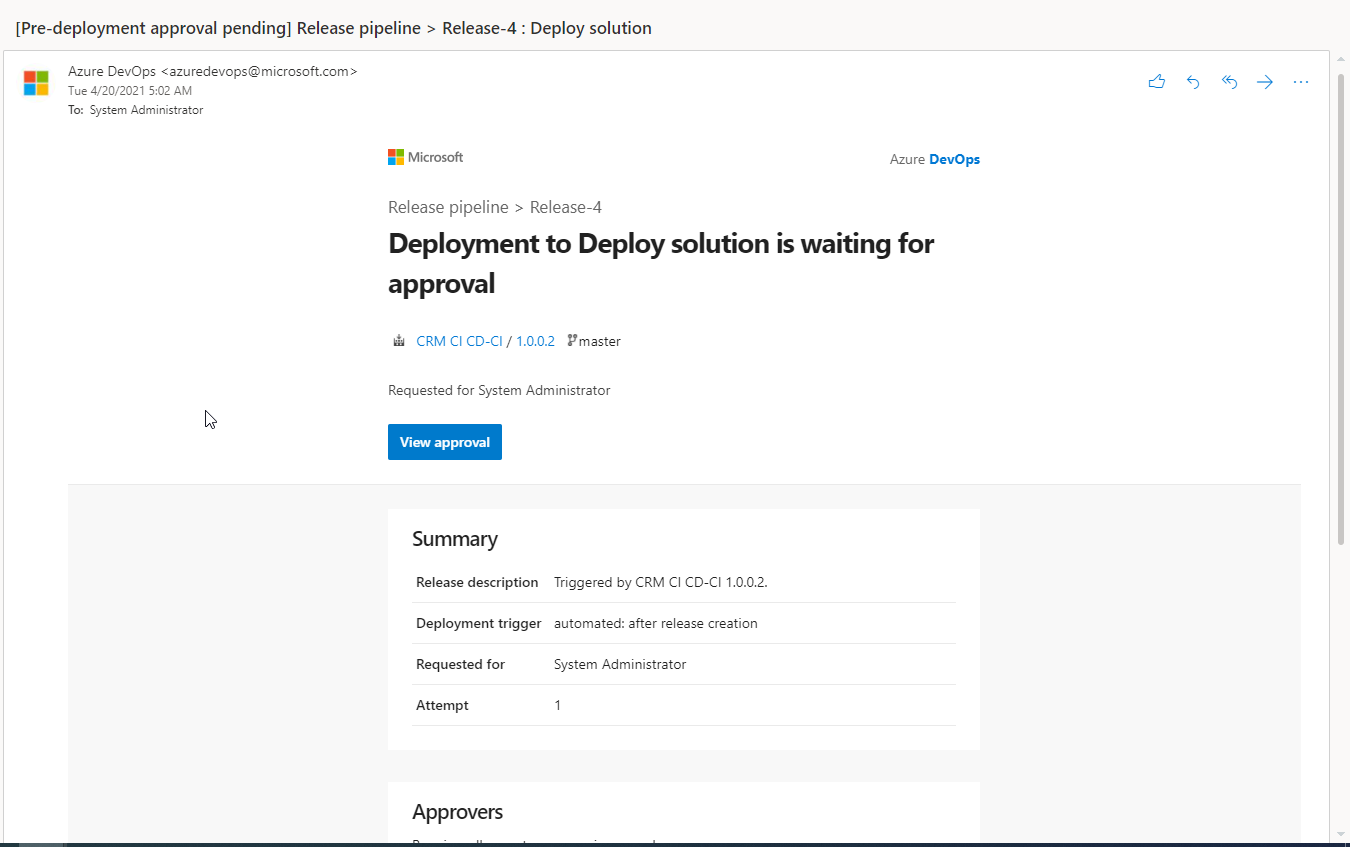Click the Microsoft sender avatar near the address
Viewport: 1350px width, 847px height.
36,82
